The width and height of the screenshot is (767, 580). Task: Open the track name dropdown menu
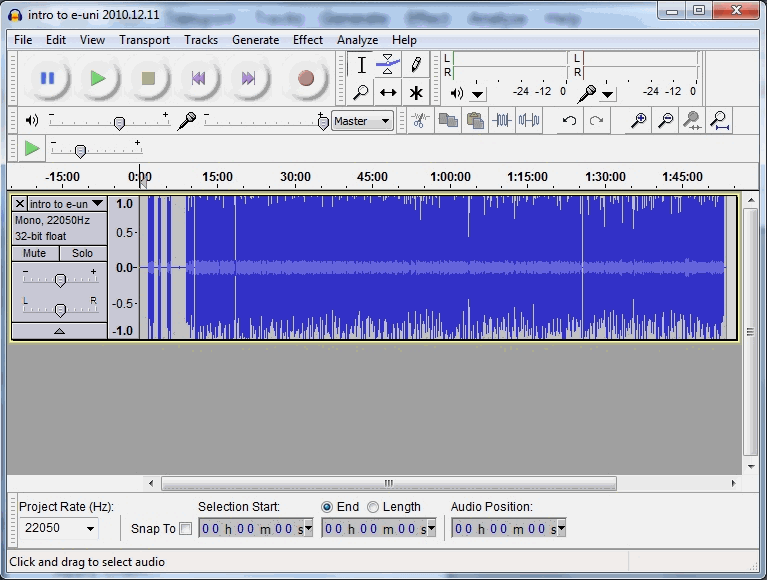click(x=97, y=203)
